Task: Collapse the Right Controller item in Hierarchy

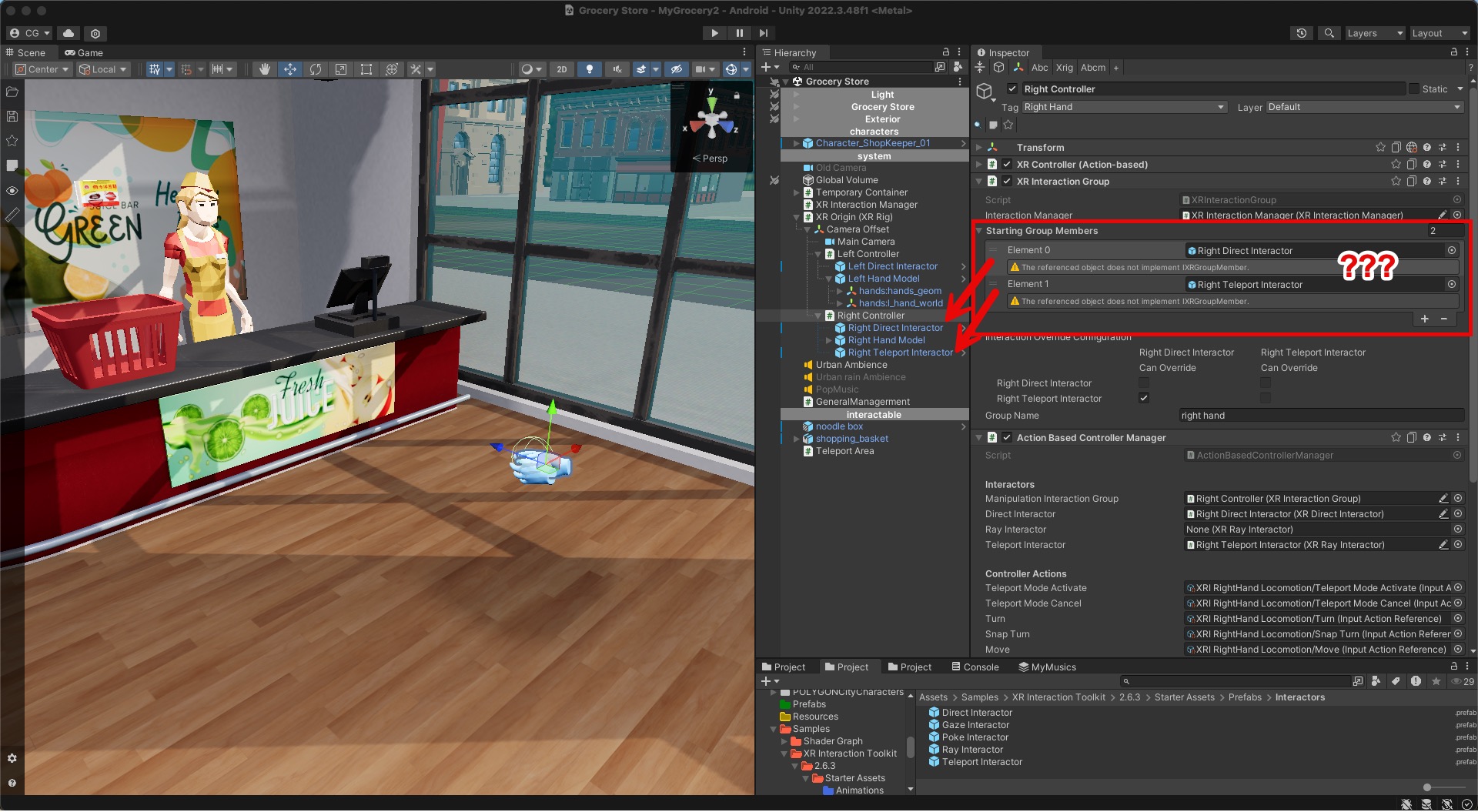Action: click(817, 316)
